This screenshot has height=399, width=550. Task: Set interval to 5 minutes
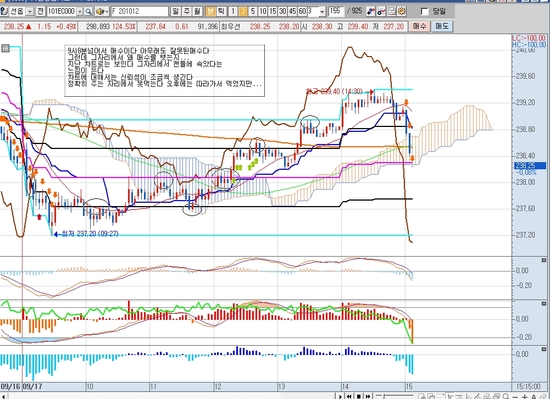253,12
